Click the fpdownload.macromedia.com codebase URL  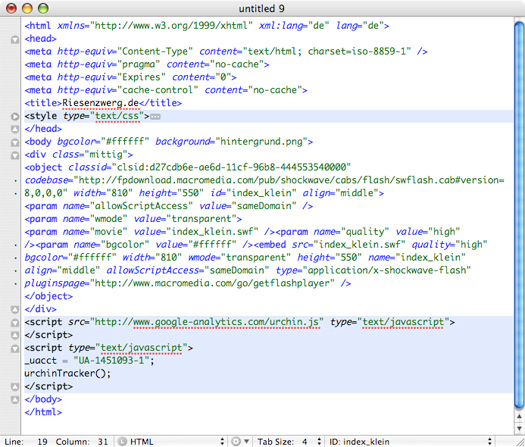pyautogui.click(x=291, y=180)
